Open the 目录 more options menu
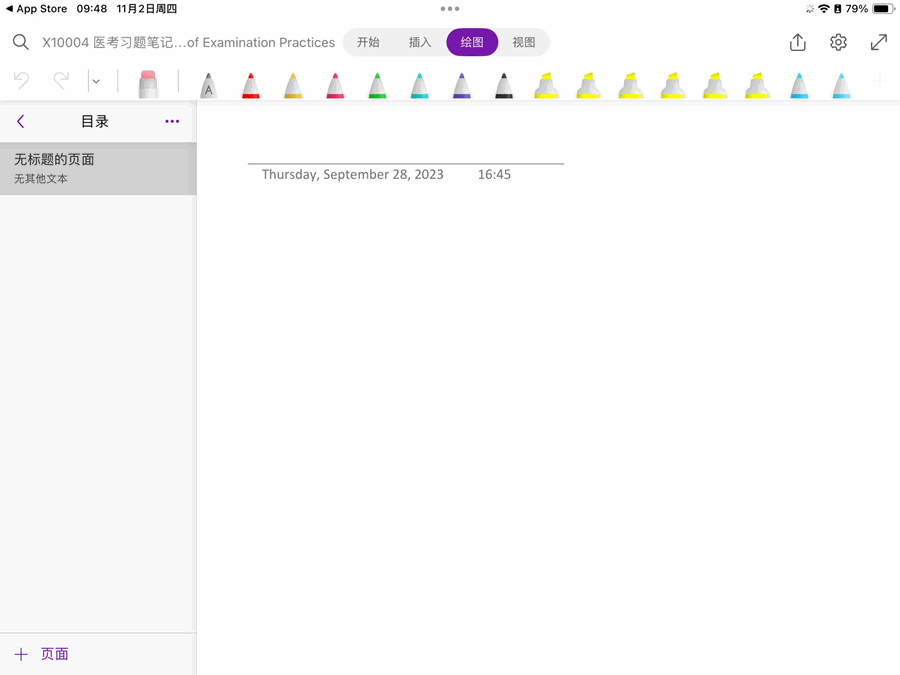 pyautogui.click(x=172, y=121)
